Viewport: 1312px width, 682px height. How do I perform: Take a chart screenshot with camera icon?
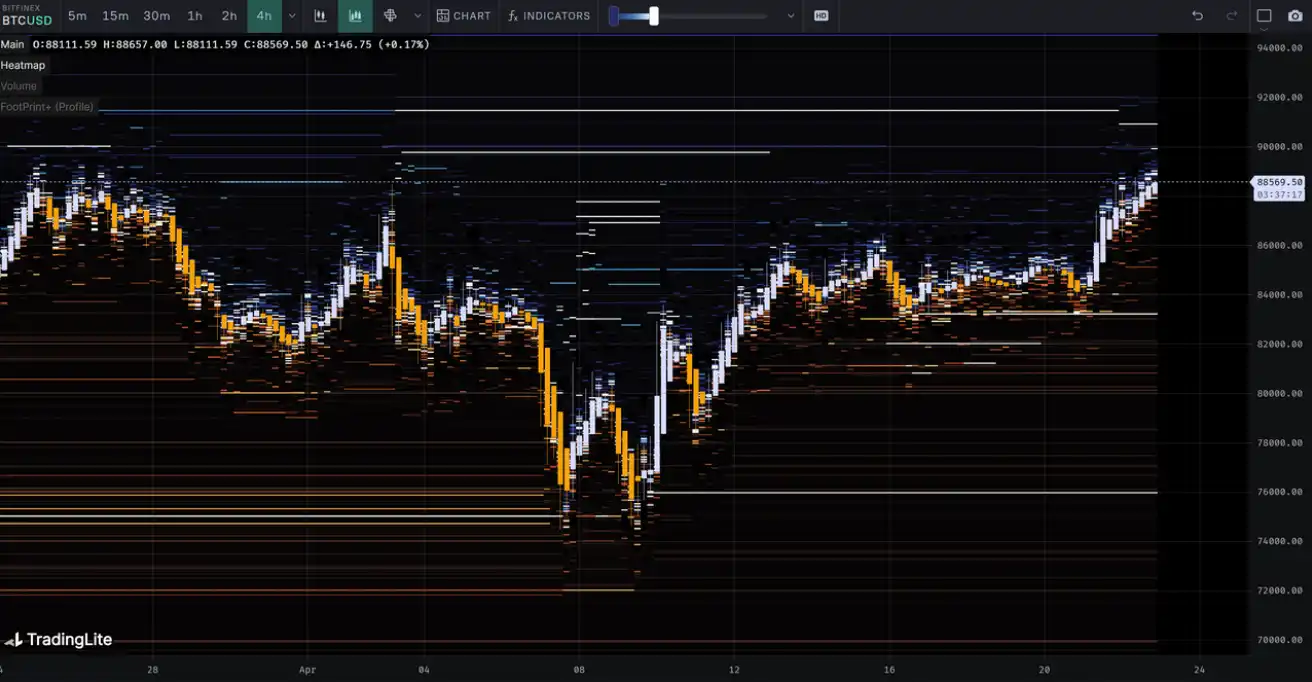1295,16
